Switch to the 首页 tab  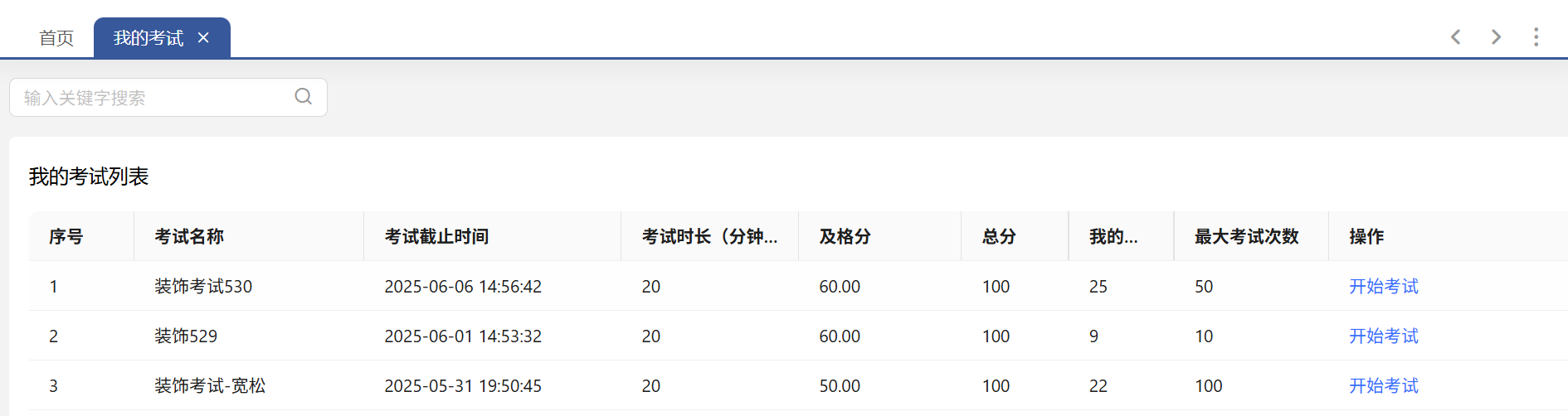tap(56, 38)
